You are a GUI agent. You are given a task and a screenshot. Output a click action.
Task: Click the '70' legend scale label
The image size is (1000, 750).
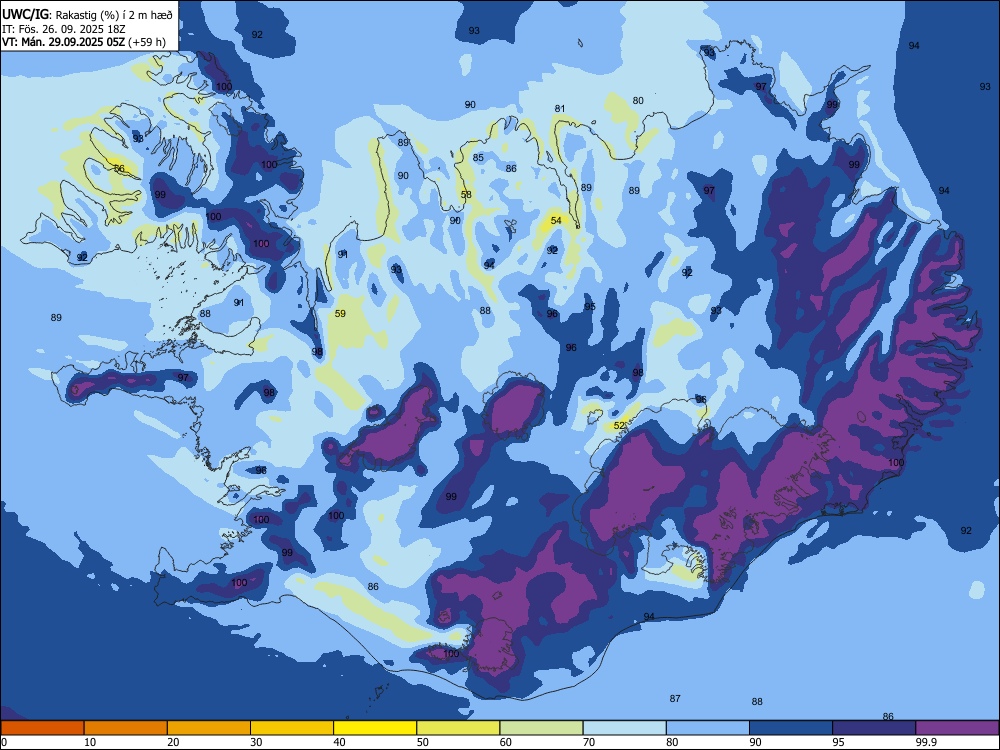[589, 742]
